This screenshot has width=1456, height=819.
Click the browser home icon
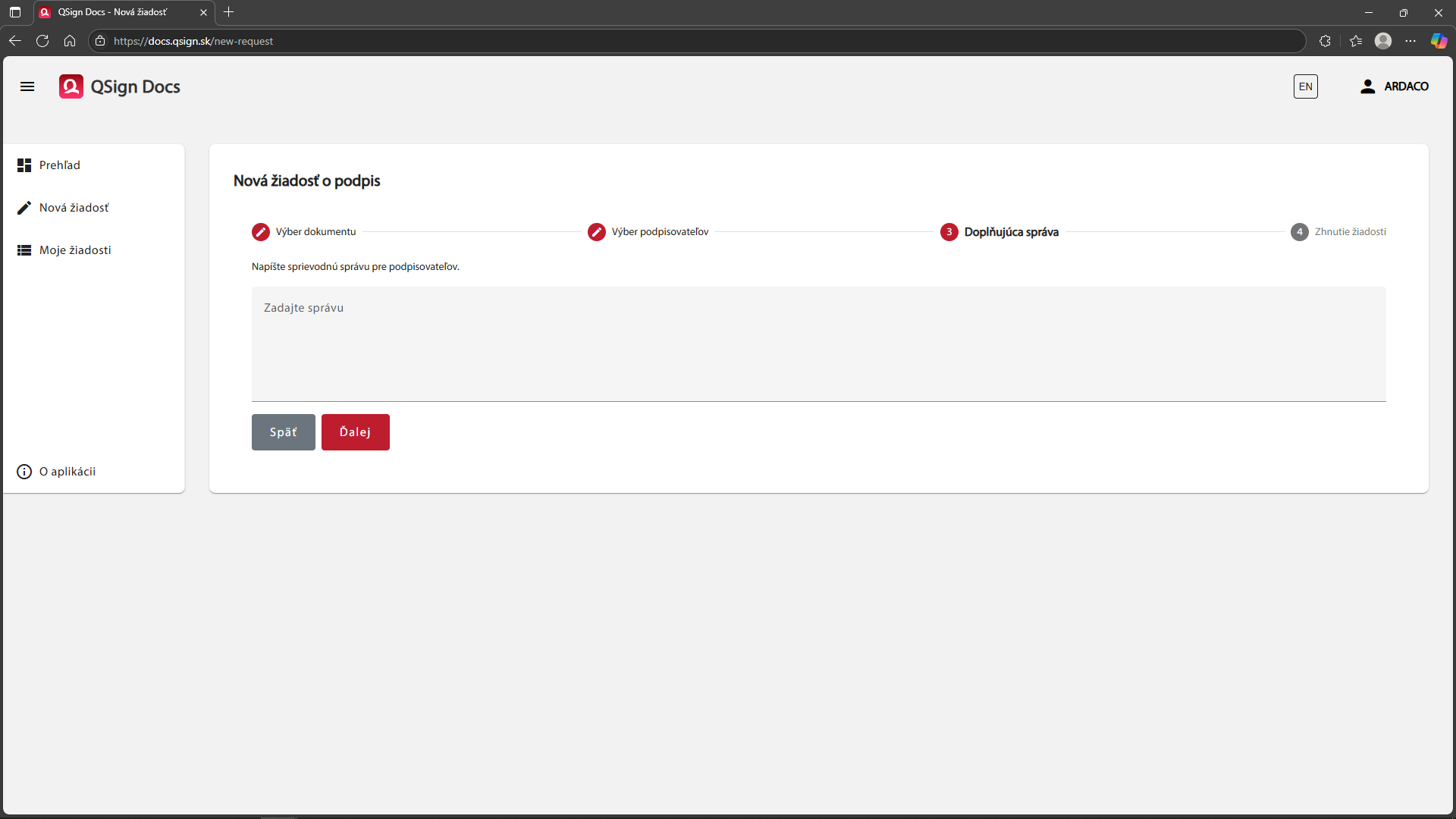[70, 41]
